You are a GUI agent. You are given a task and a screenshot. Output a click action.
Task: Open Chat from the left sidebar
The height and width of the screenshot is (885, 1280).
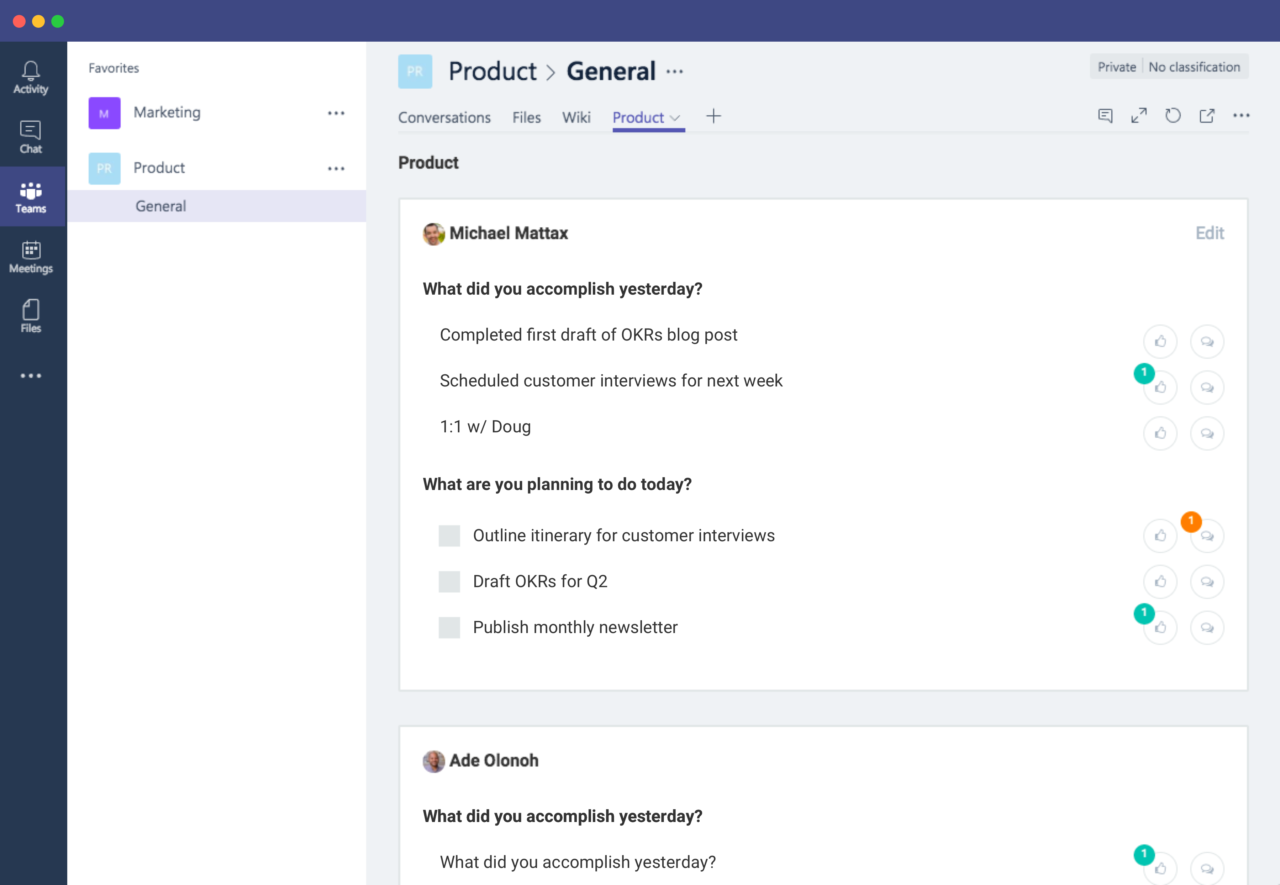pyautogui.click(x=31, y=136)
